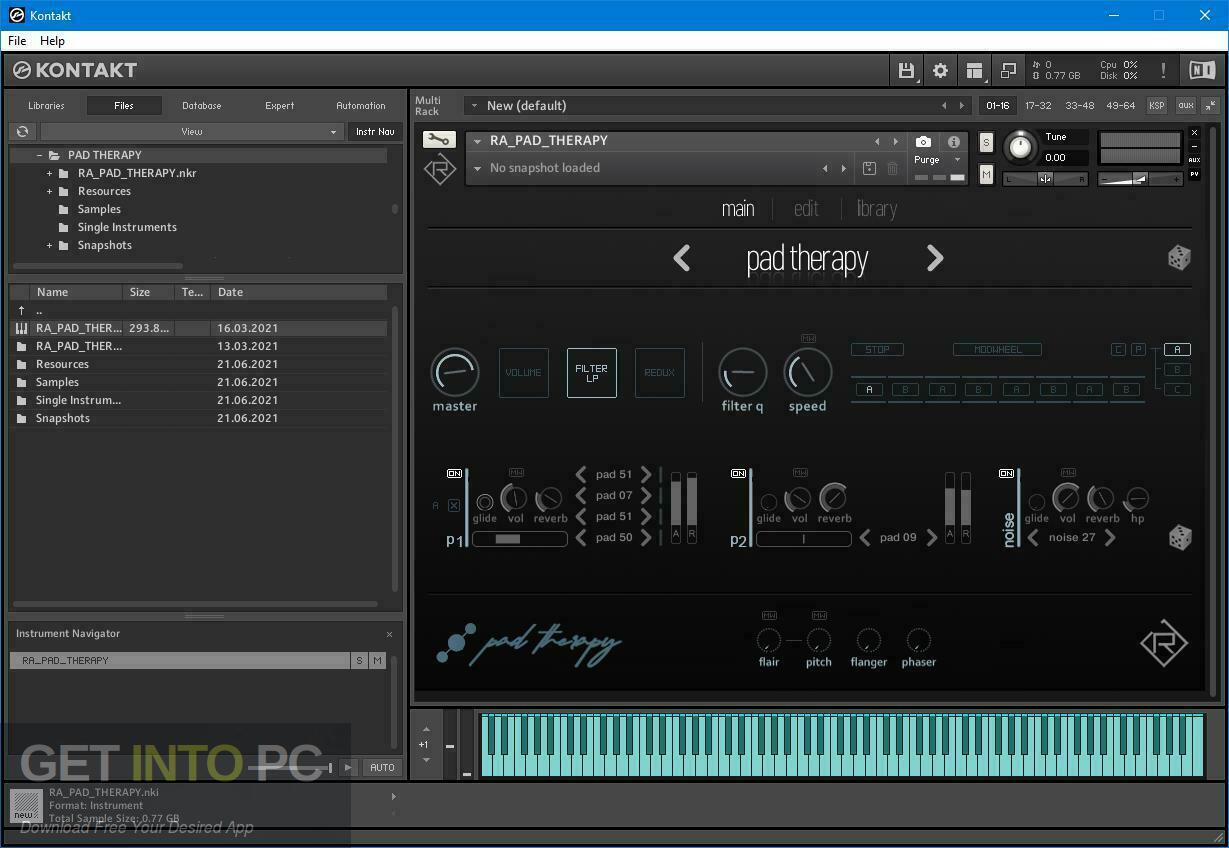Expand the Snapshots folder in the tree
This screenshot has height=848, width=1229.
coord(49,245)
